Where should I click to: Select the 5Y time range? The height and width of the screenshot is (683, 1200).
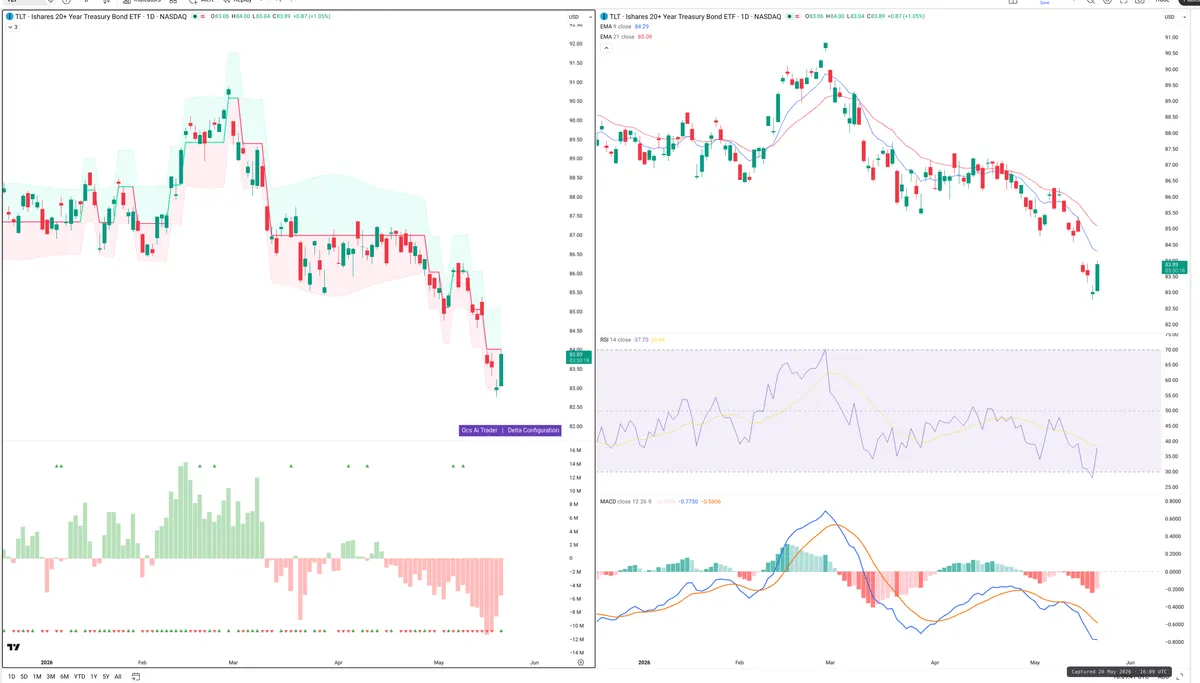pyautogui.click(x=106, y=677)
